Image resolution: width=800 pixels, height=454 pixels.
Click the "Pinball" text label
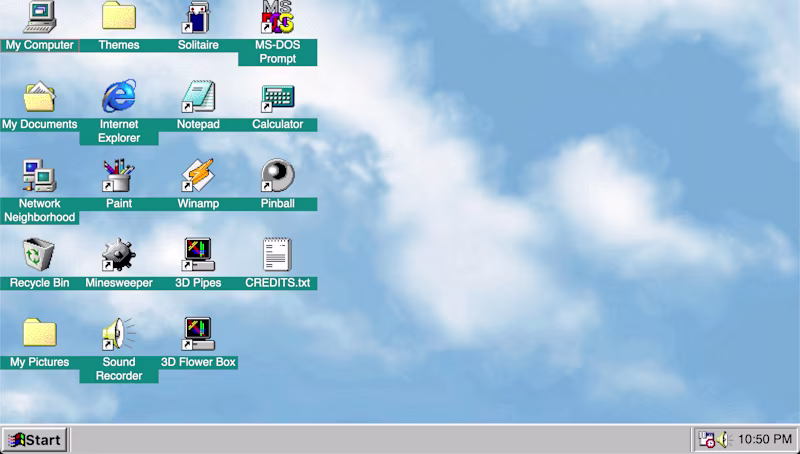[278, 204]
